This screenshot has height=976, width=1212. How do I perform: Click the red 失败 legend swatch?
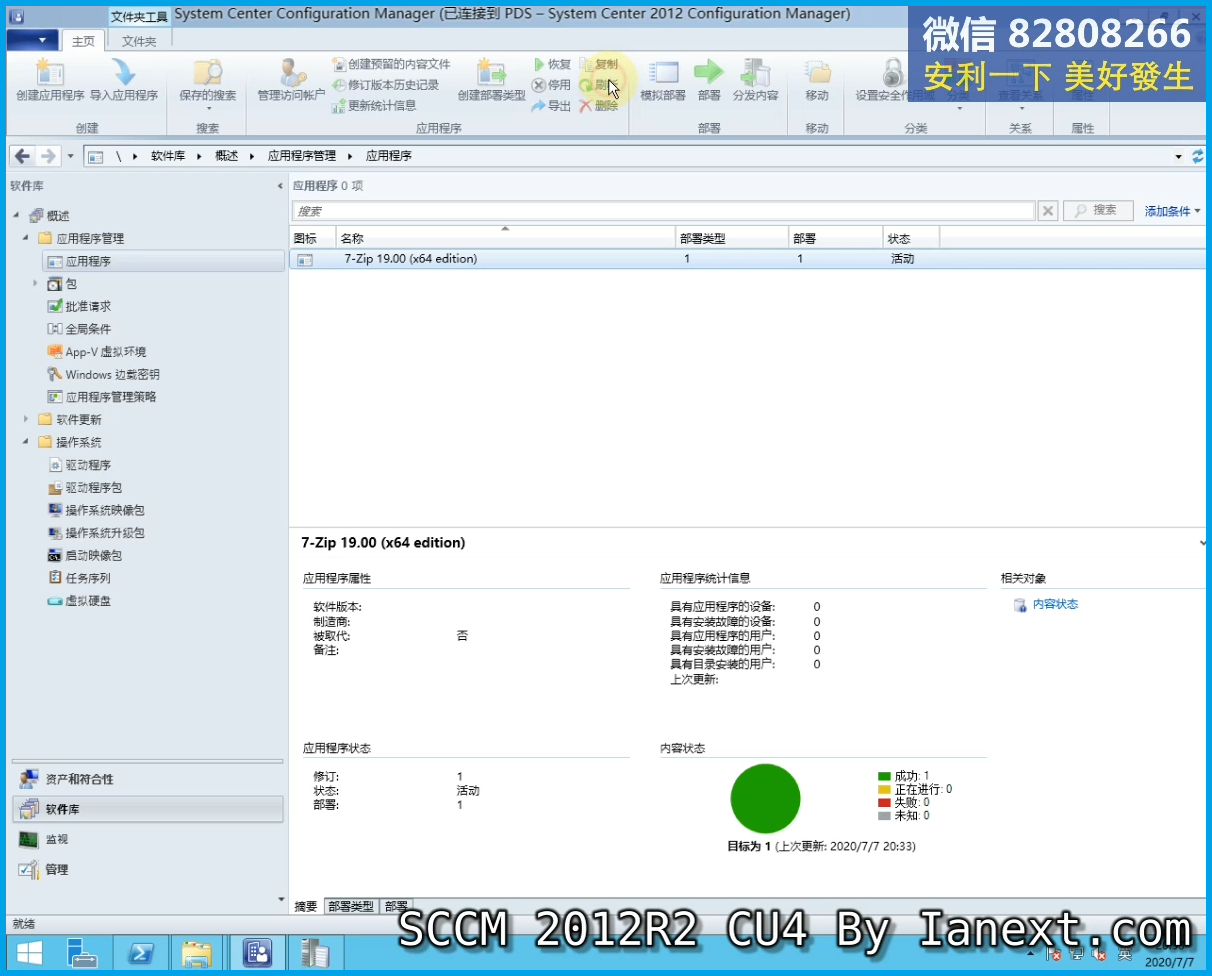pyautogui.click(x=884, y=802)
